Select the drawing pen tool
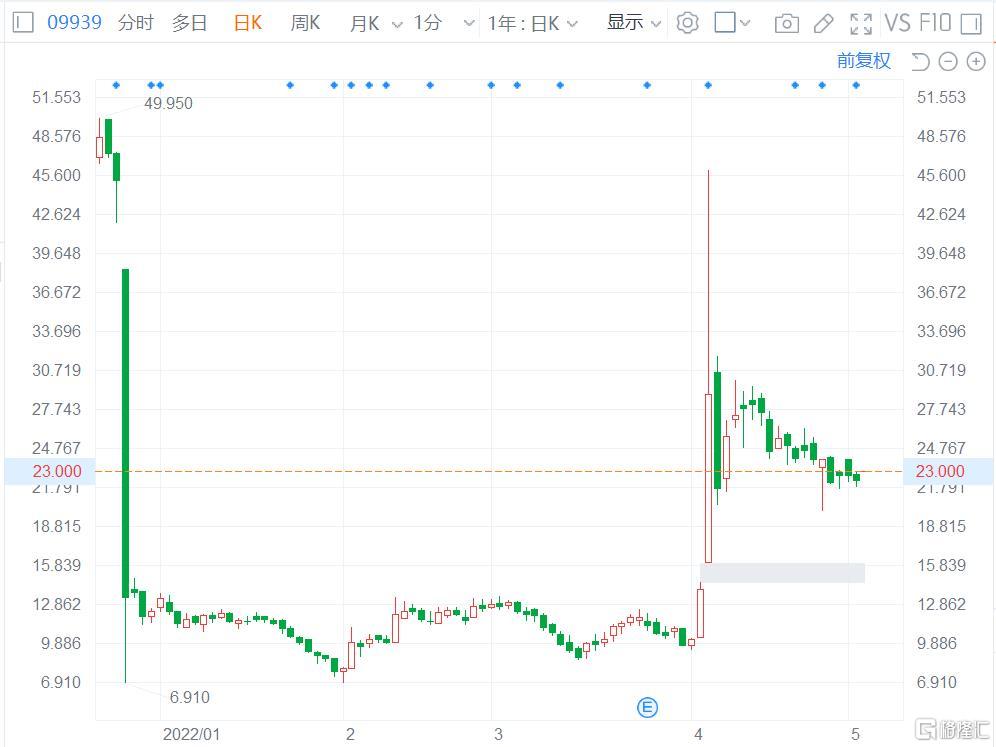The width and height of the screenshot is (996, 747). point(823,22)
